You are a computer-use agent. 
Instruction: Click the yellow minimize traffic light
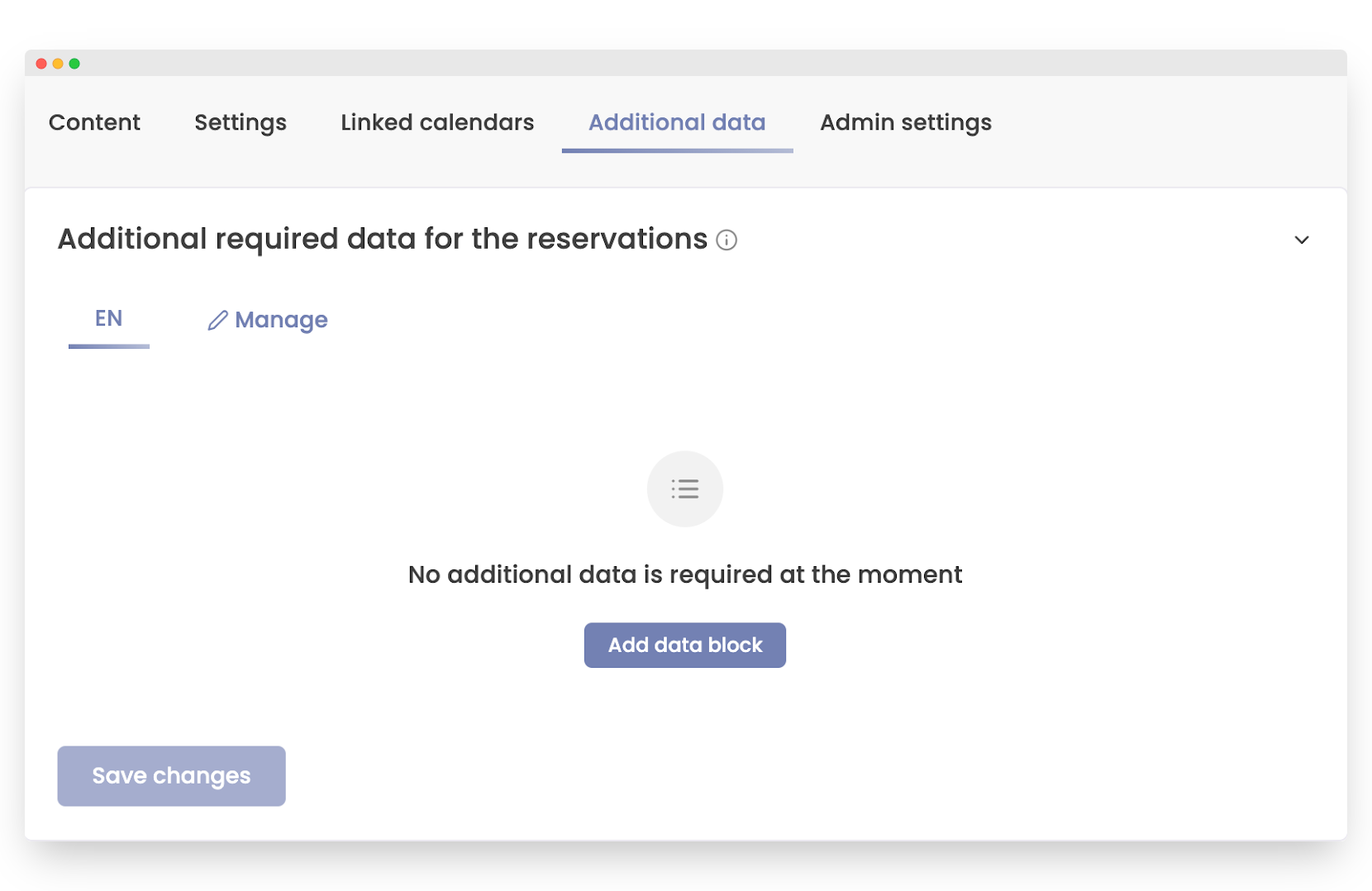tap(57, 63)
